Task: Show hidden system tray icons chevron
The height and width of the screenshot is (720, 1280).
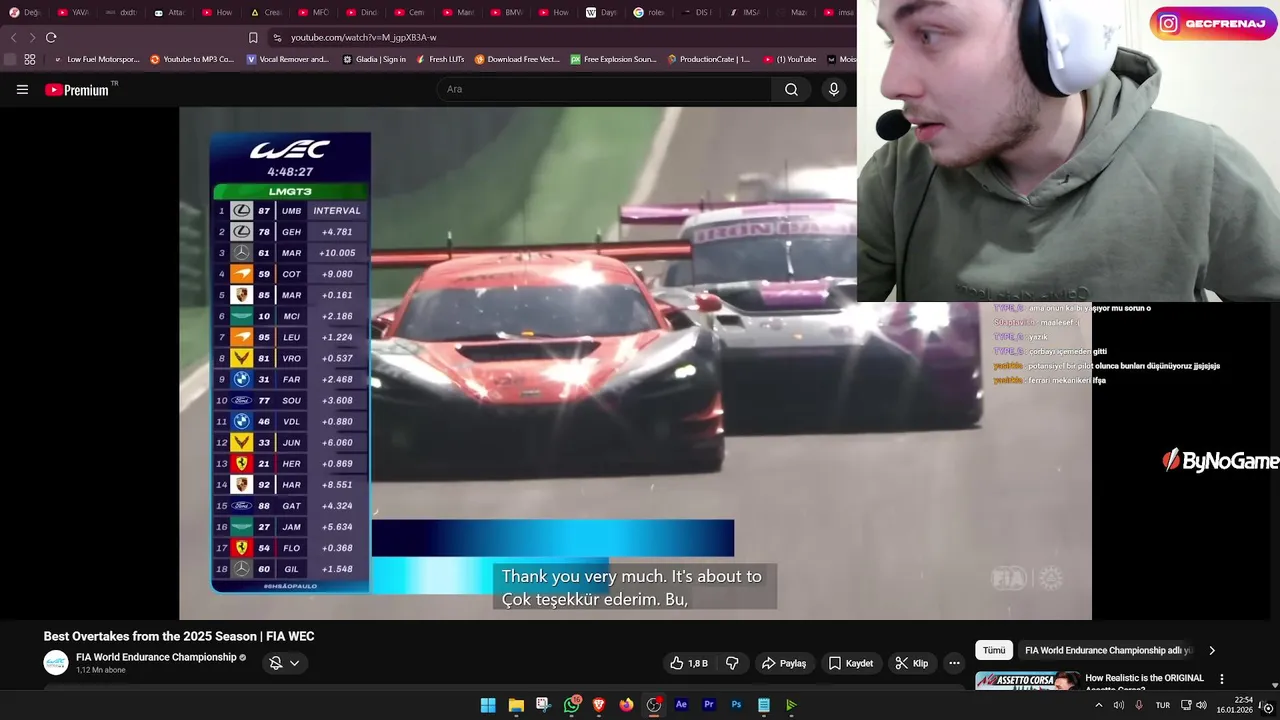Action: pos(1099,705)
